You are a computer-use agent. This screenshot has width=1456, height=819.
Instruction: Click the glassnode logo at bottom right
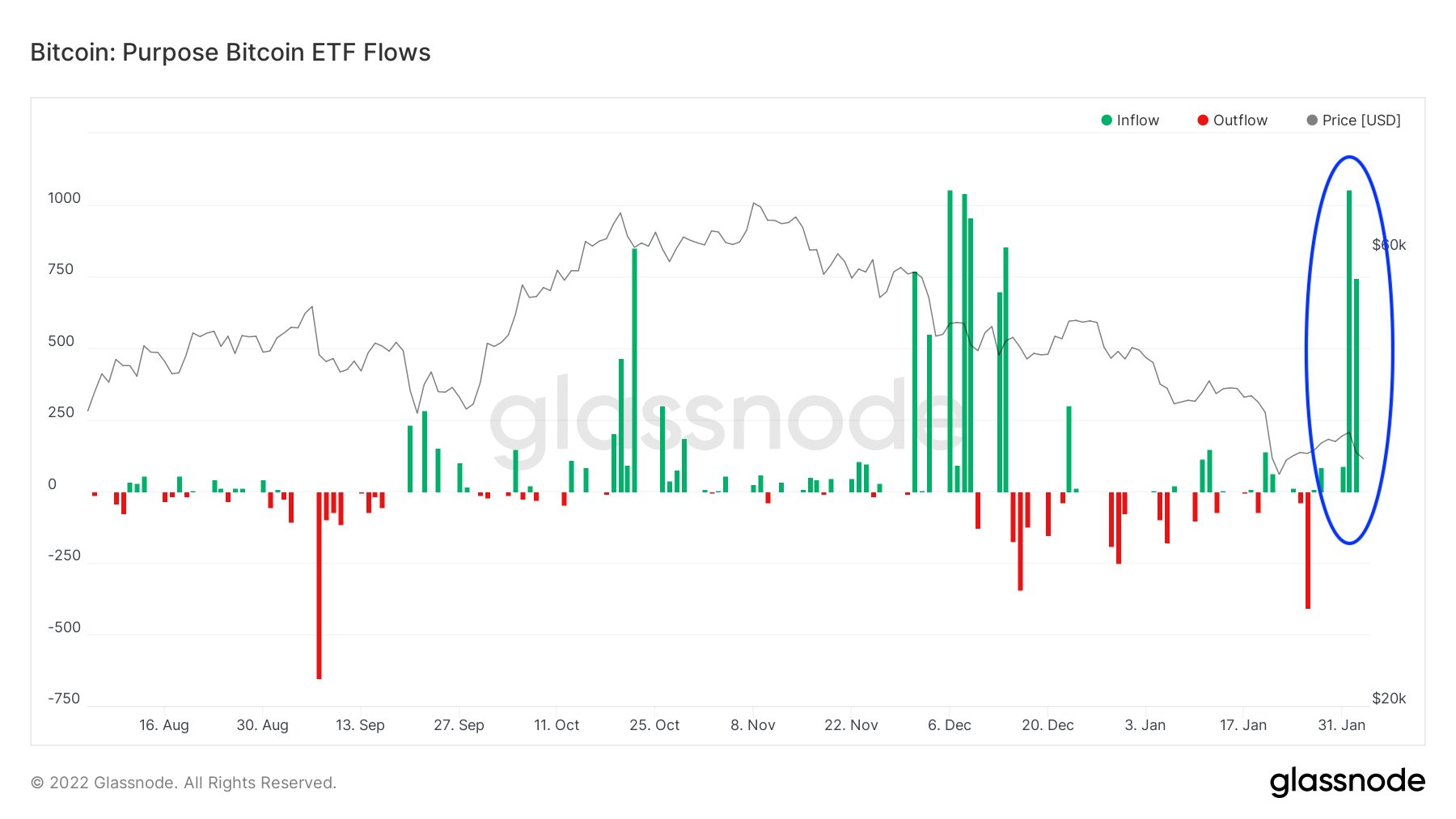(1347, 781)
